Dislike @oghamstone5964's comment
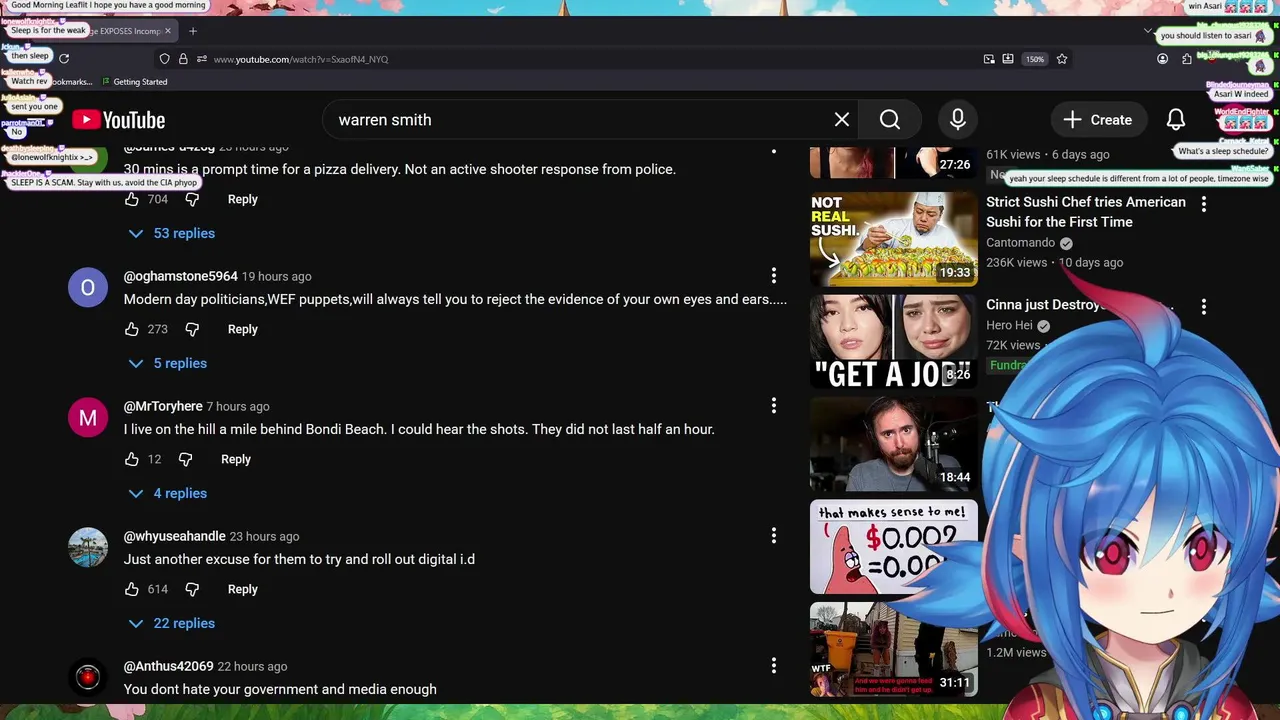Viewport: 1280px width, 720px height. [192, 329]
